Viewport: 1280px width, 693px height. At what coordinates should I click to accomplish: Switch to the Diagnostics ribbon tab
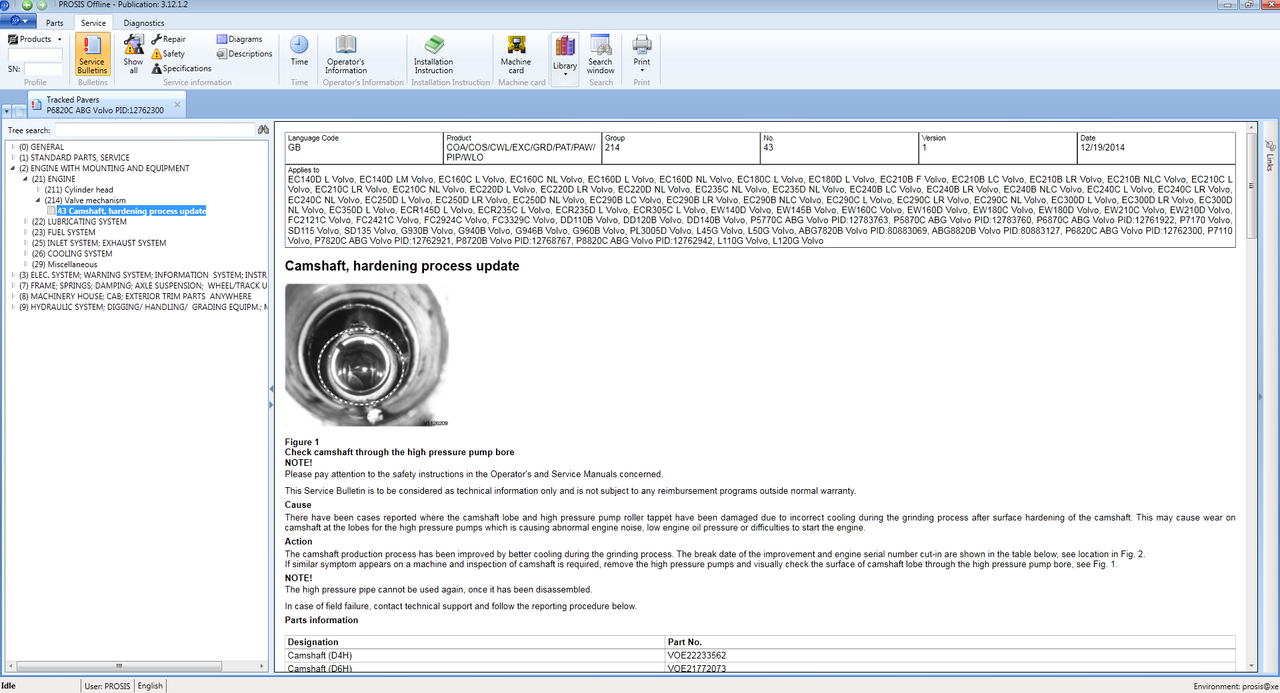(x=144, y=22)
